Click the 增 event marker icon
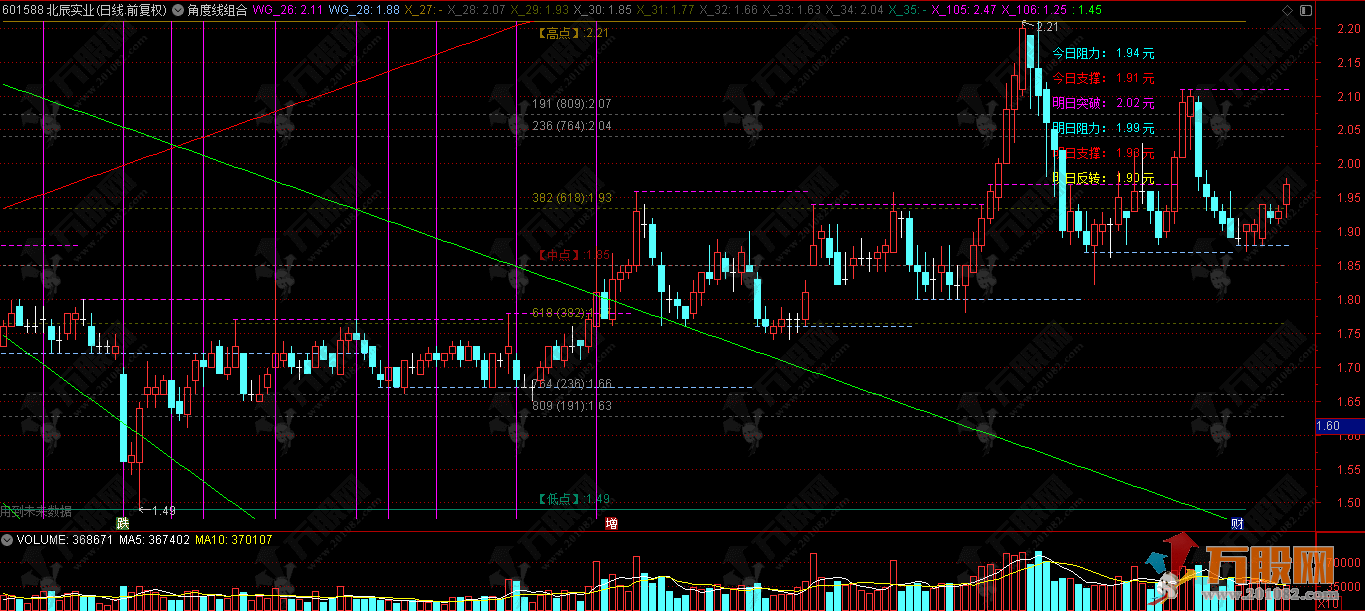This screenshot has width=1365, height=611. [611, 523]
